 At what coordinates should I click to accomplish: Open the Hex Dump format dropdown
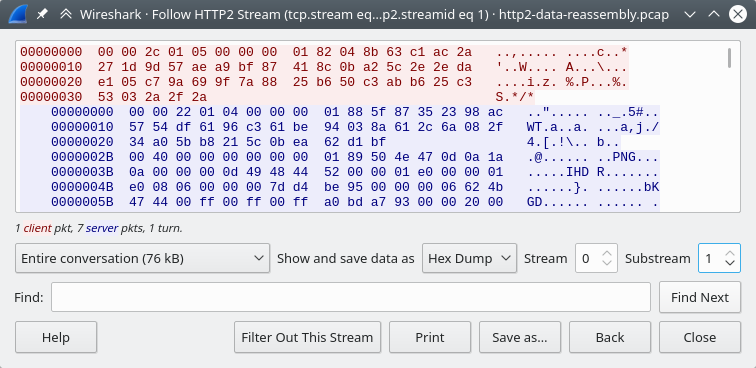click(x=469, y=259)
